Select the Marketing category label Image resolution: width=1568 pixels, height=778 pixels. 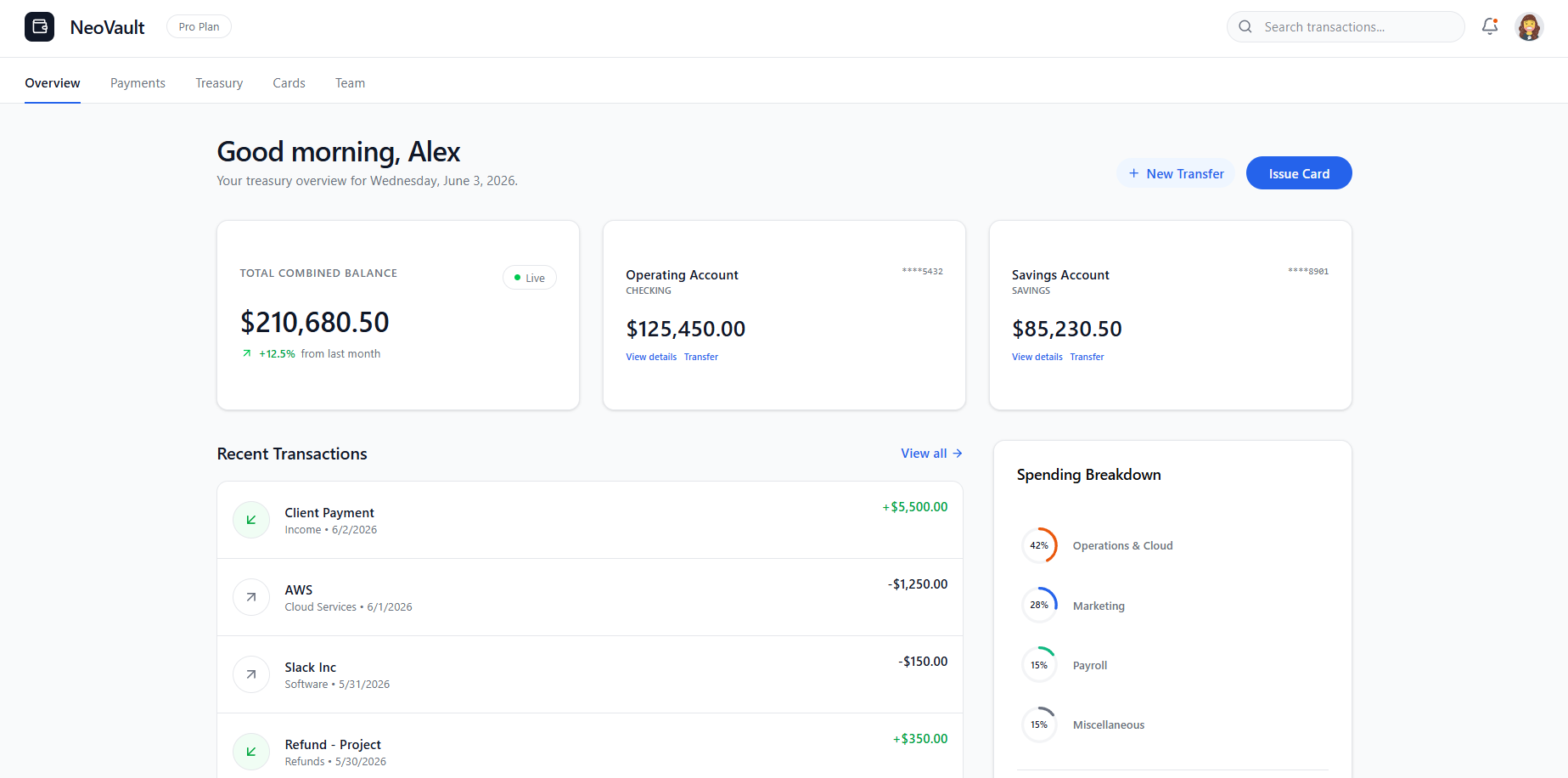pos(1099,606)
